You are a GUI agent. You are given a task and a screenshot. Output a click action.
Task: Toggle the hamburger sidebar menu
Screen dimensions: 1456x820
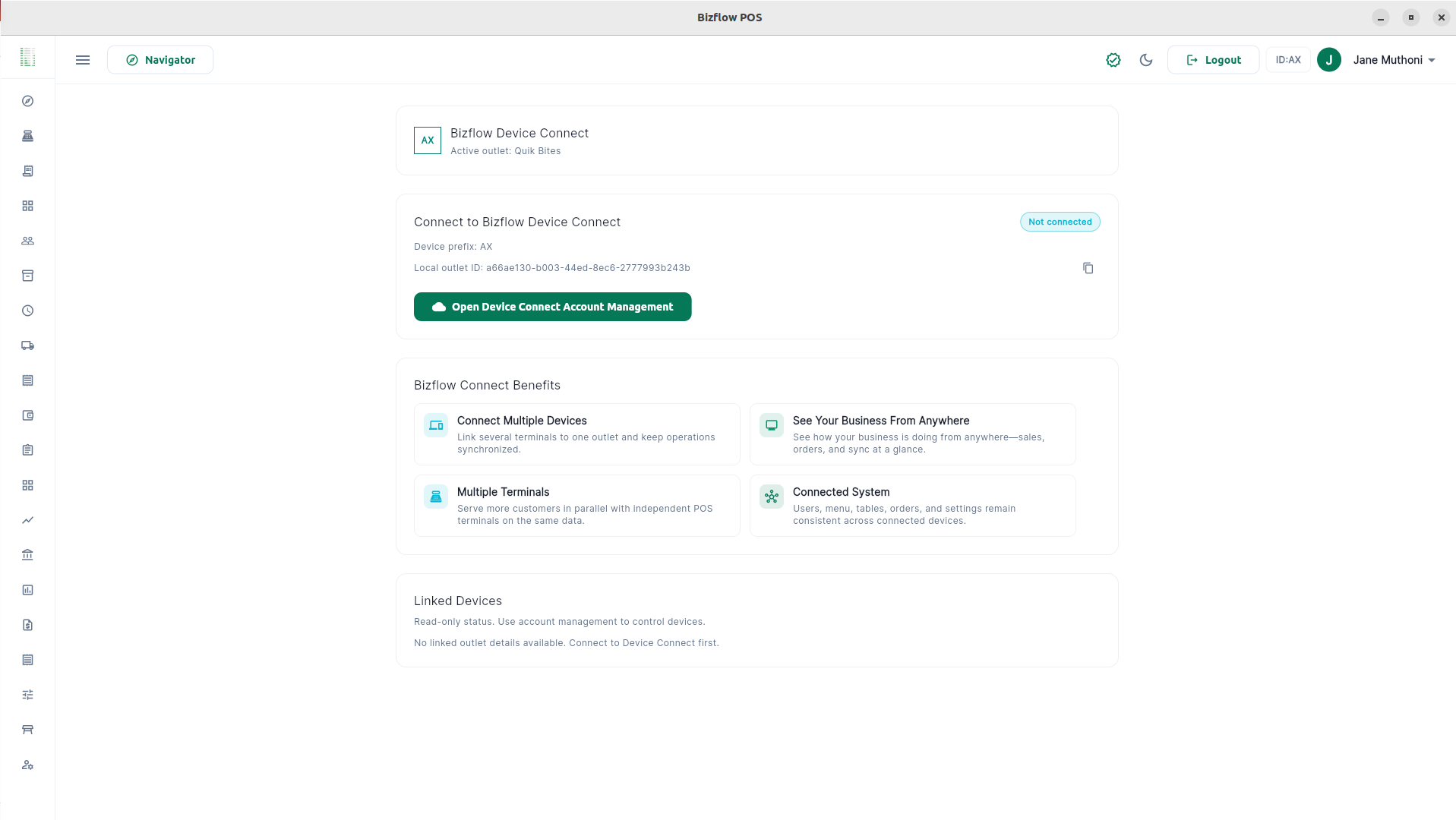83,60
